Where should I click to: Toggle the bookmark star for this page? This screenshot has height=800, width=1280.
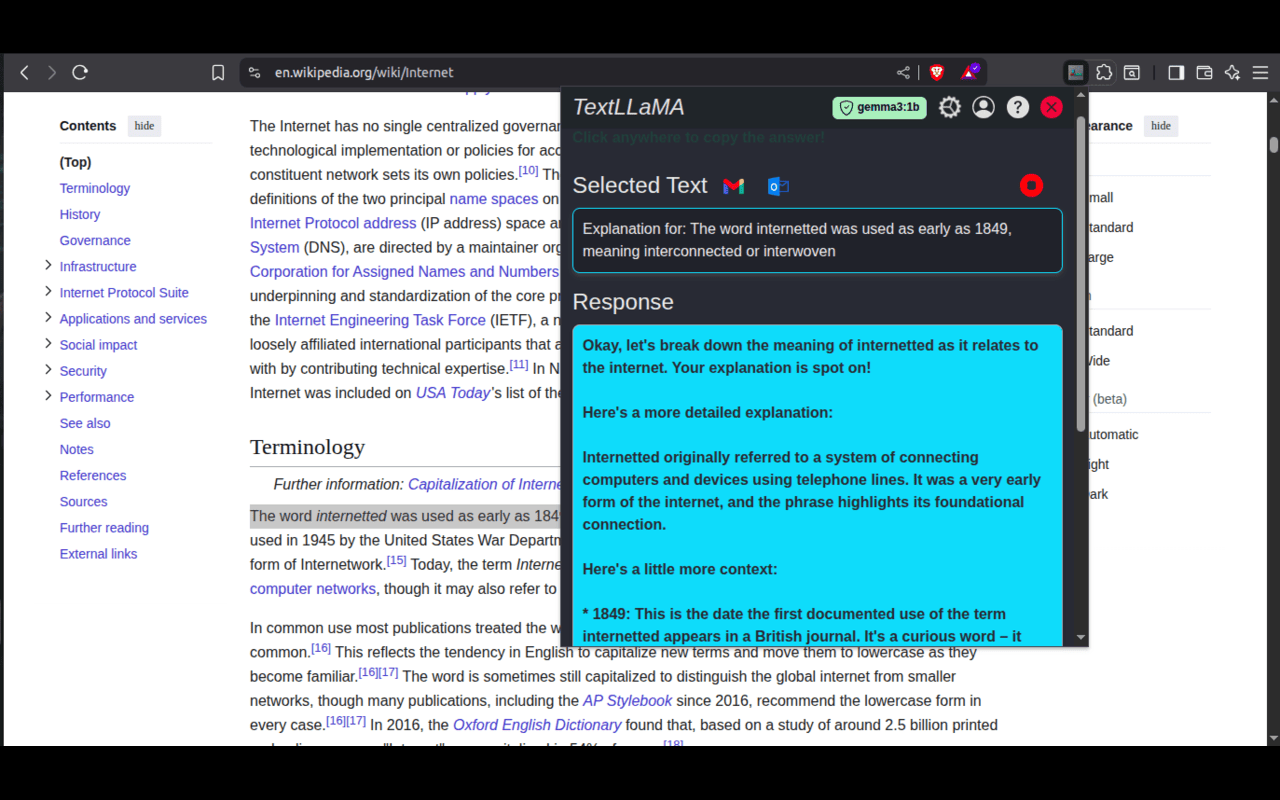[218, 72]
